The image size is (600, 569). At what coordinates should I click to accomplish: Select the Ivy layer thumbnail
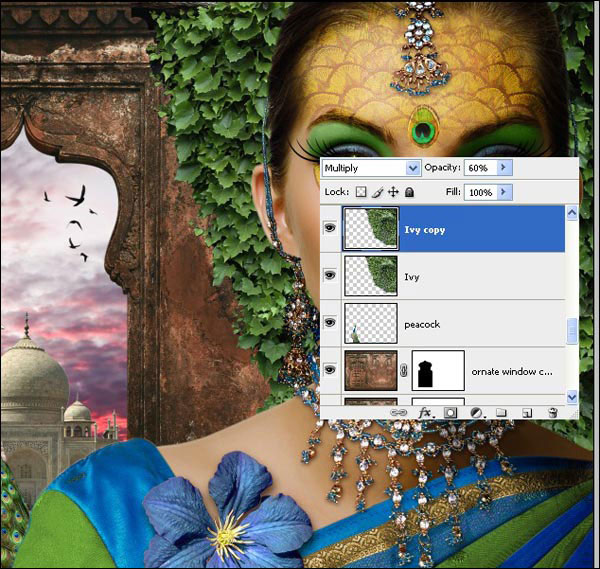pyautogui.click(x=371, y=276)
